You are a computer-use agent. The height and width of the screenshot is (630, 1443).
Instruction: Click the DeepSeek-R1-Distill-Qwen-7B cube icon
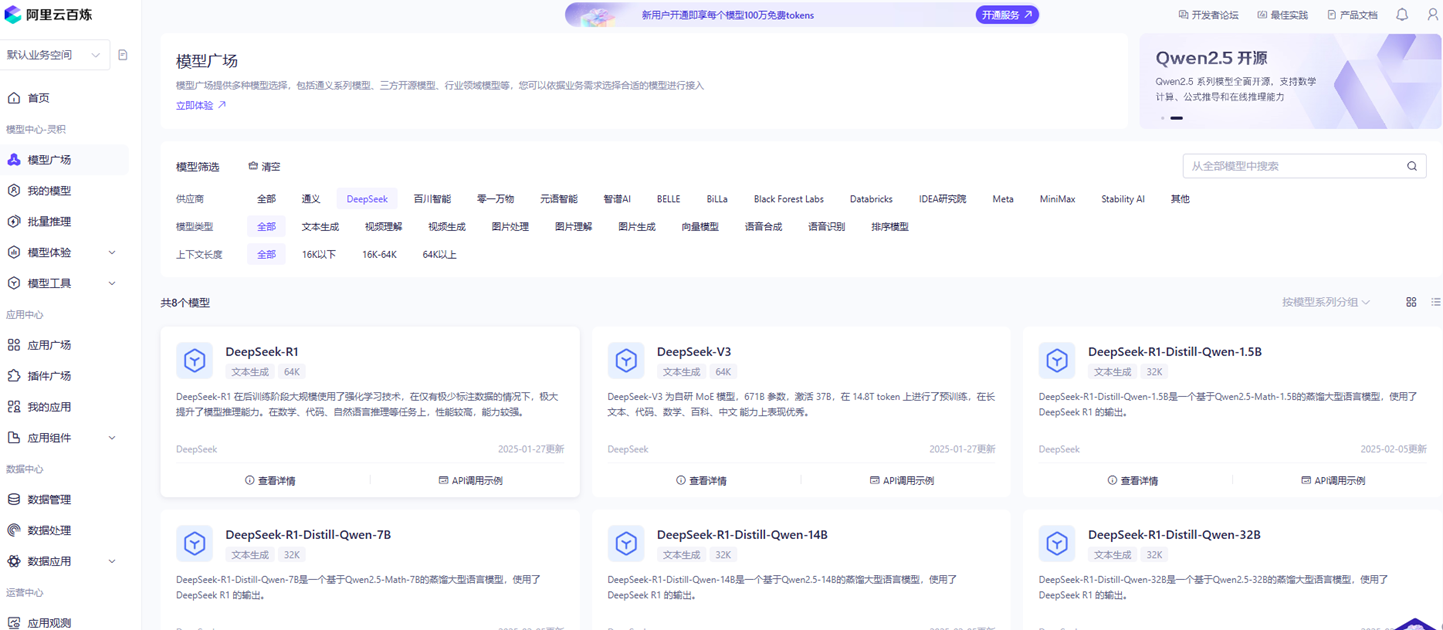point(195,543)
